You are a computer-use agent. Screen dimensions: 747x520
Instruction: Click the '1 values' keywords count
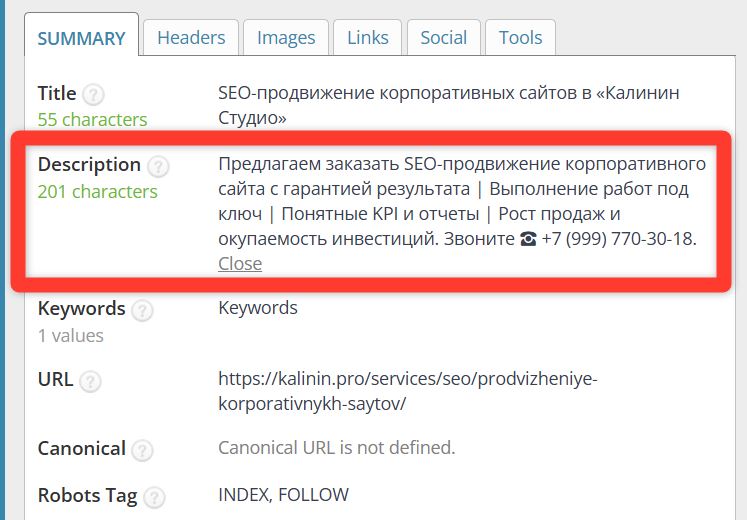point(71,336)
